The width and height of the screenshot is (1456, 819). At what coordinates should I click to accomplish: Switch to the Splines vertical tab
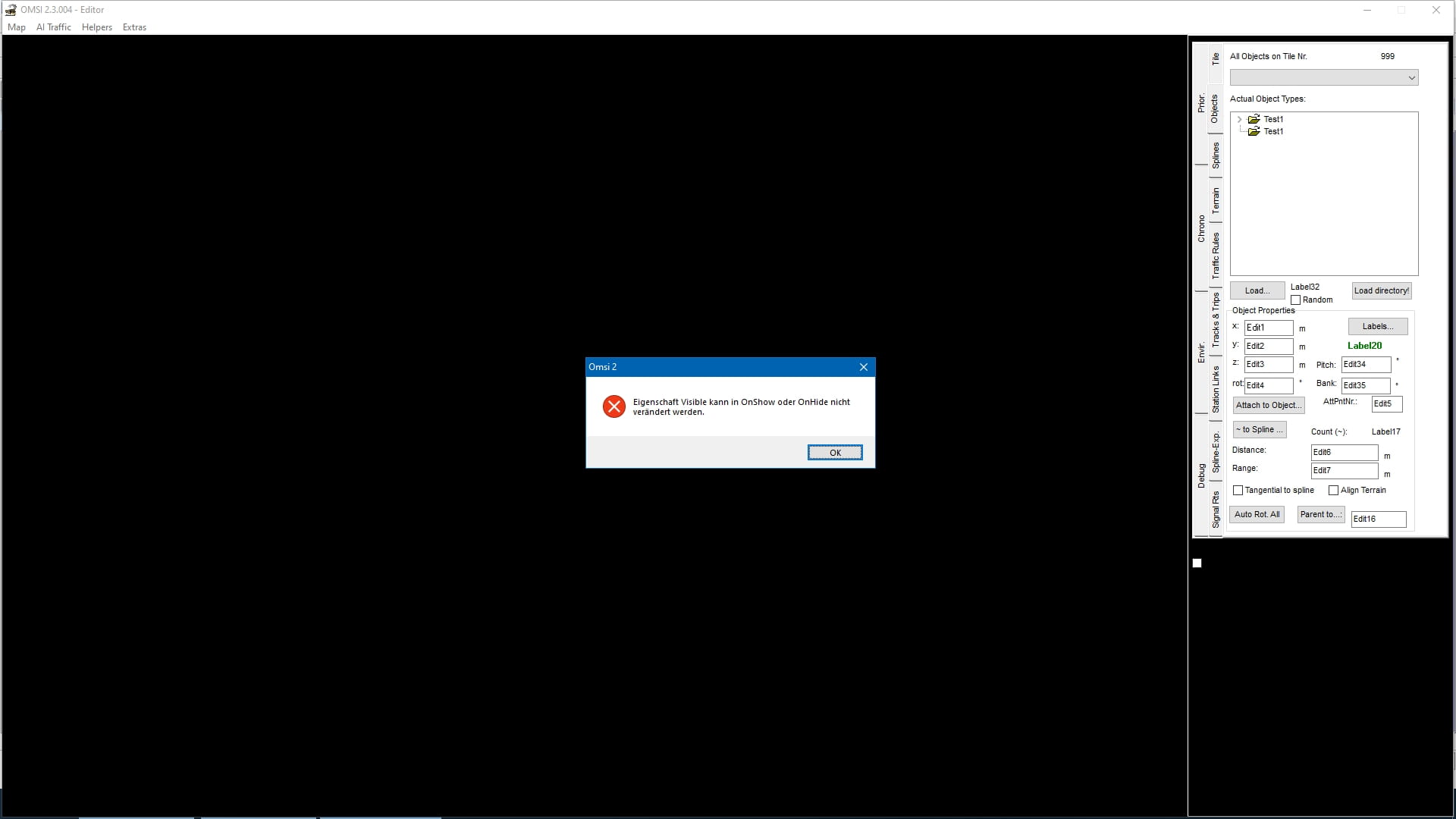pyautogui.click(x=1216, y=155)
